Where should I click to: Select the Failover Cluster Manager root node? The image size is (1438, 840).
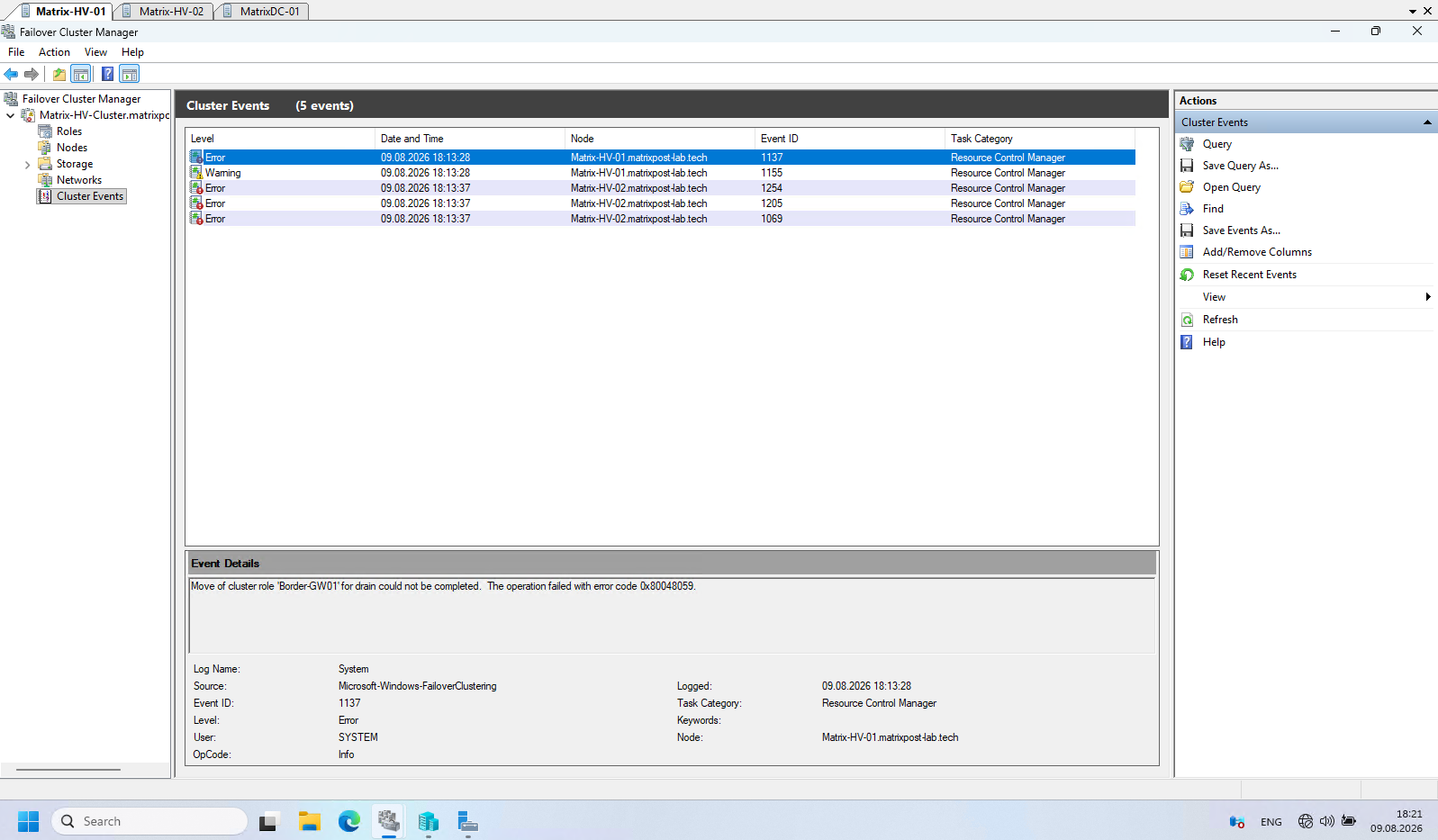tap(81, 99)
